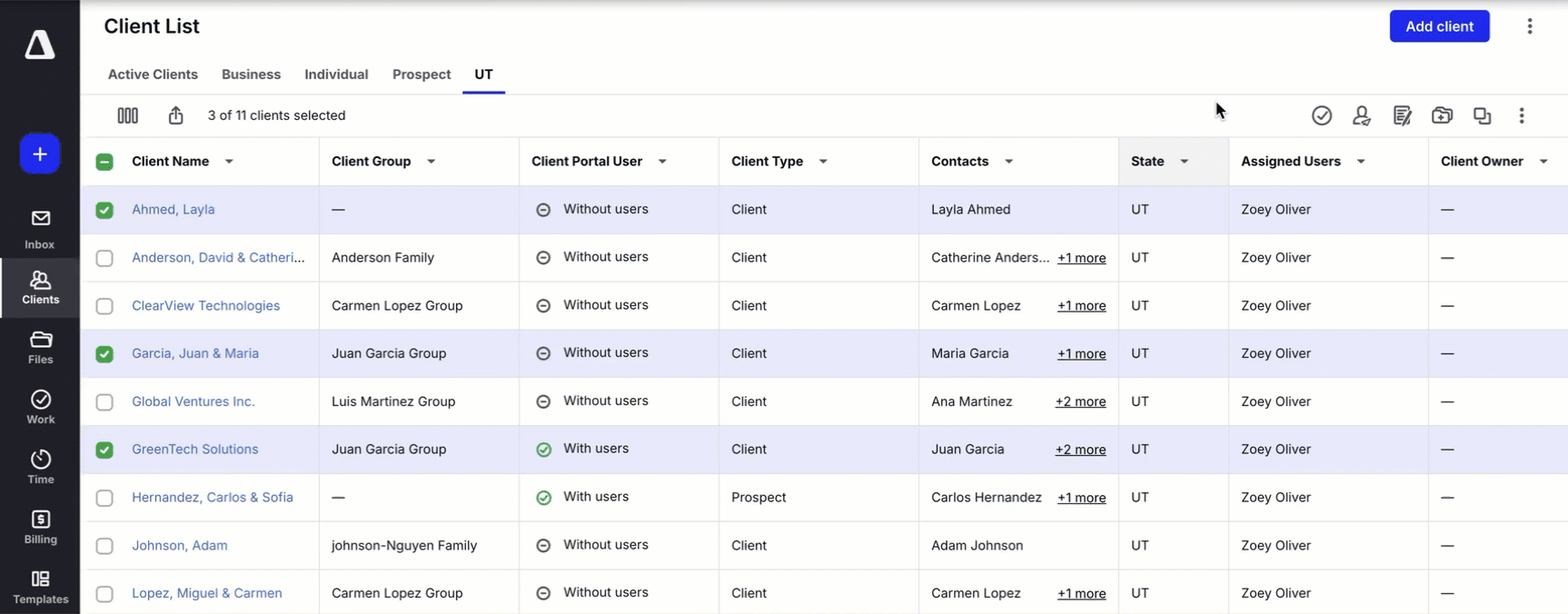Image resolution: width=1568 pixels, height=614 pixels.
Task: Open the Work section icon
Action: coord(40,401)
